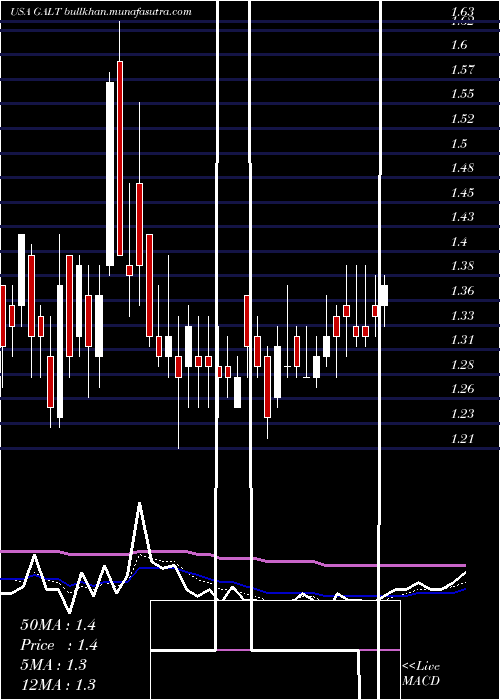Click the 'Price : 1.4' readout

(x=59, y=645)
